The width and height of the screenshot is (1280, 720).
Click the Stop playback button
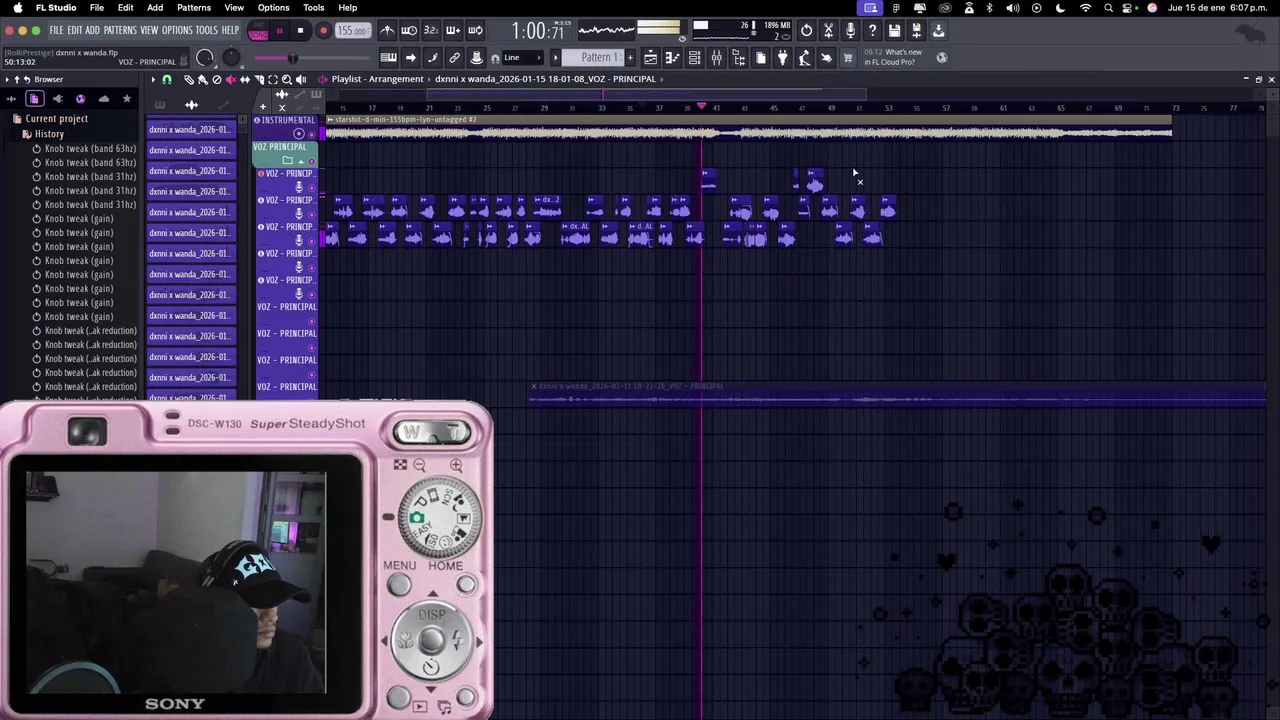point(300,31)
